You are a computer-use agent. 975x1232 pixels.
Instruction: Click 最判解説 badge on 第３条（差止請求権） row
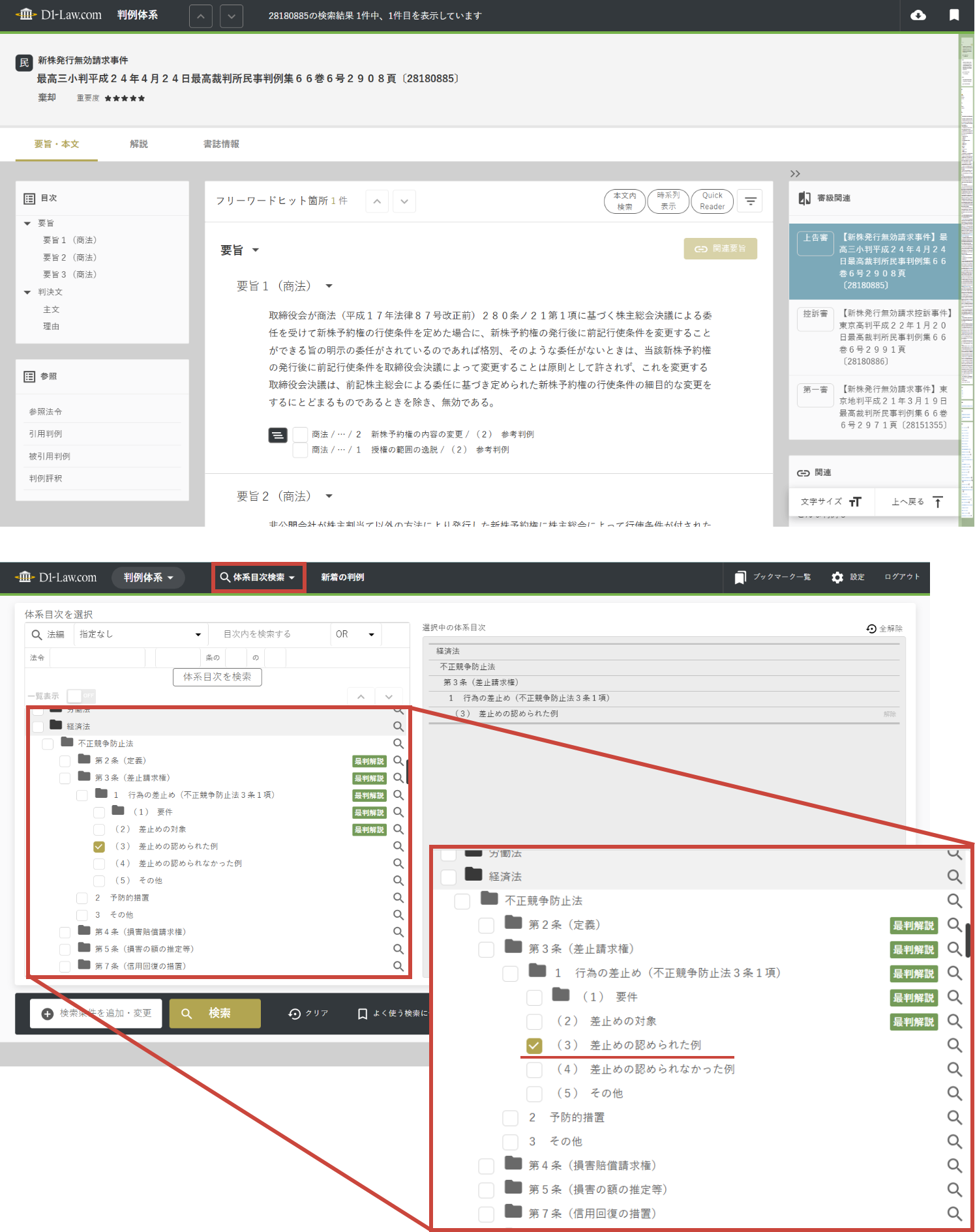click(x=369, y=778)
